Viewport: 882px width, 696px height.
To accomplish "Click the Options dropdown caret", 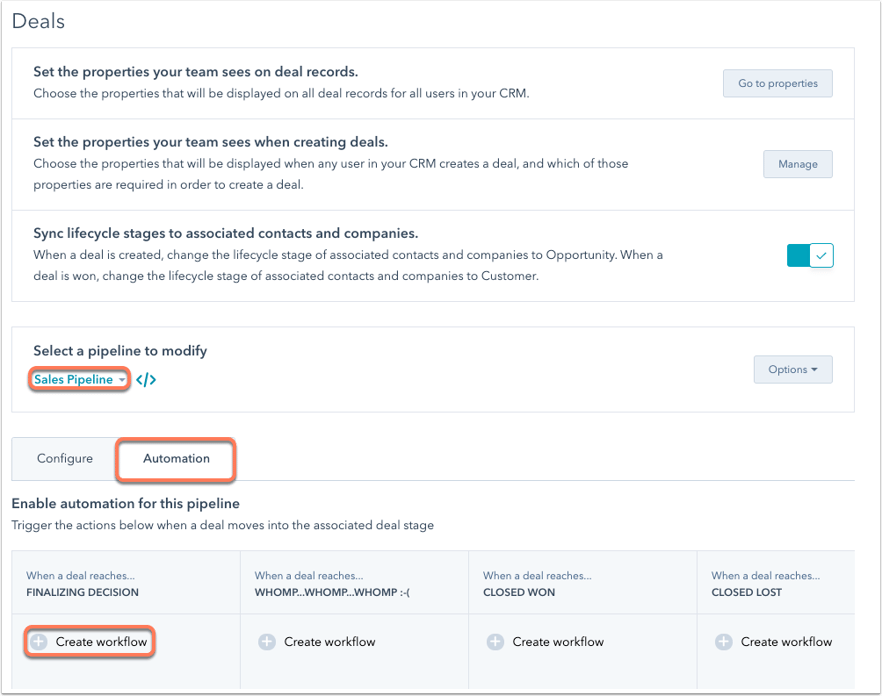I will click(x=814, y=369).
